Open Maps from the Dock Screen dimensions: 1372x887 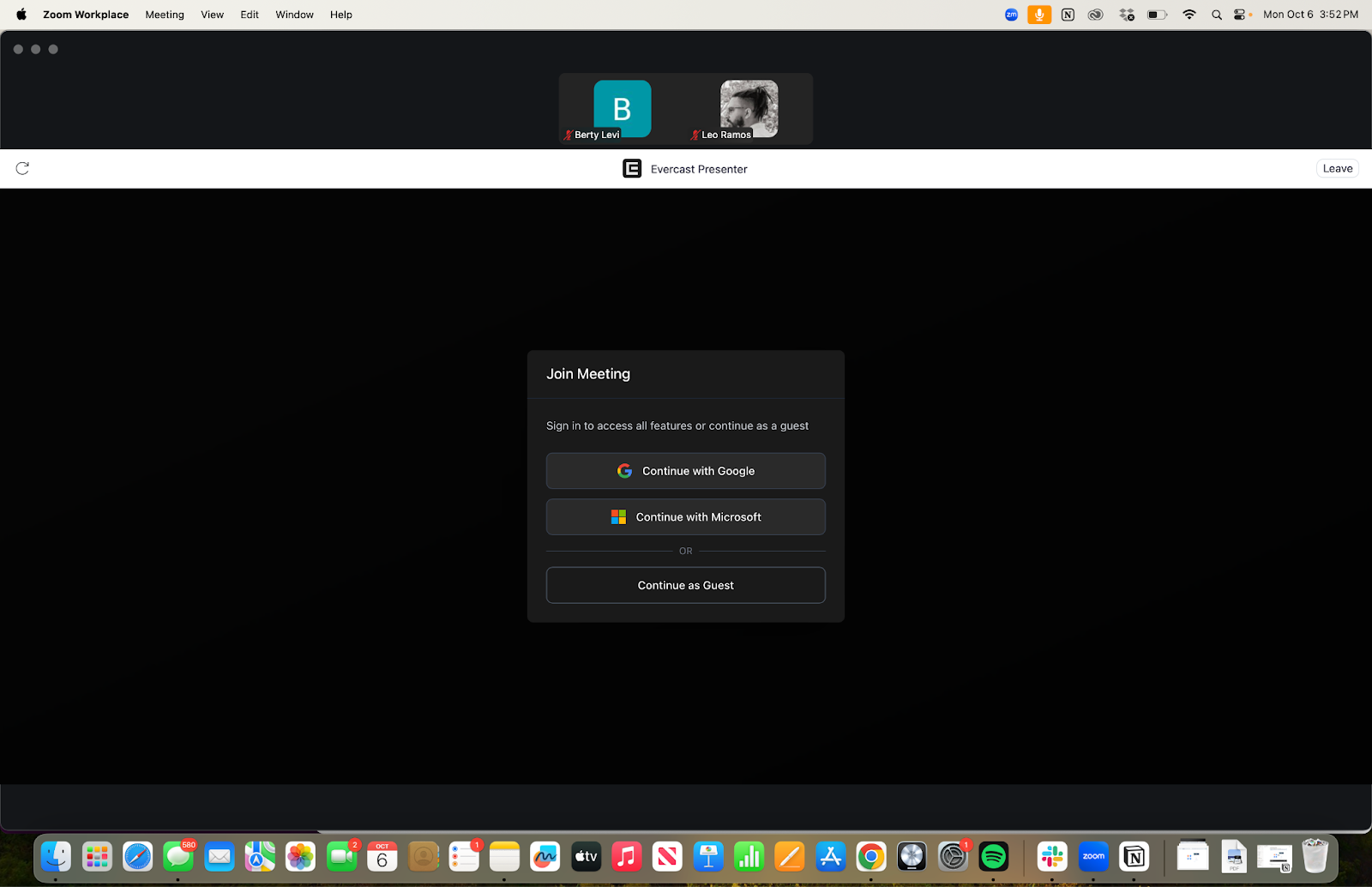click(x=260, y=856)
